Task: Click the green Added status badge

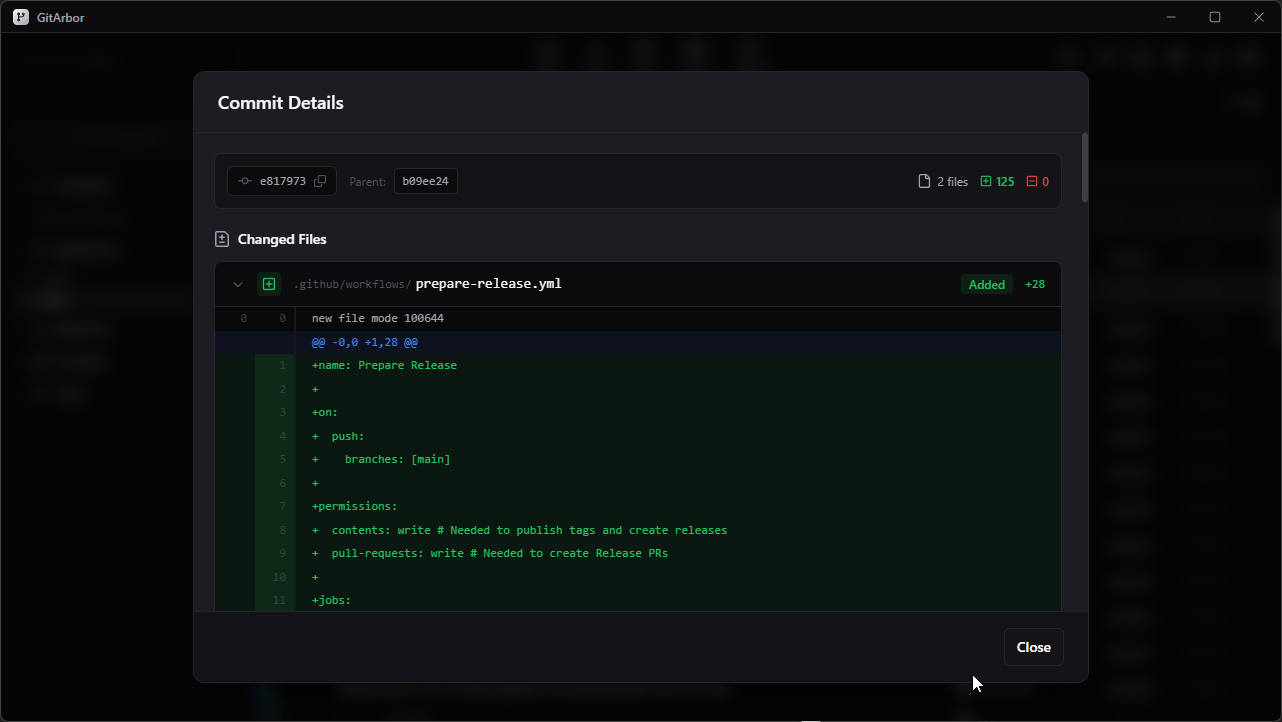Action: (x=986, y=284)
